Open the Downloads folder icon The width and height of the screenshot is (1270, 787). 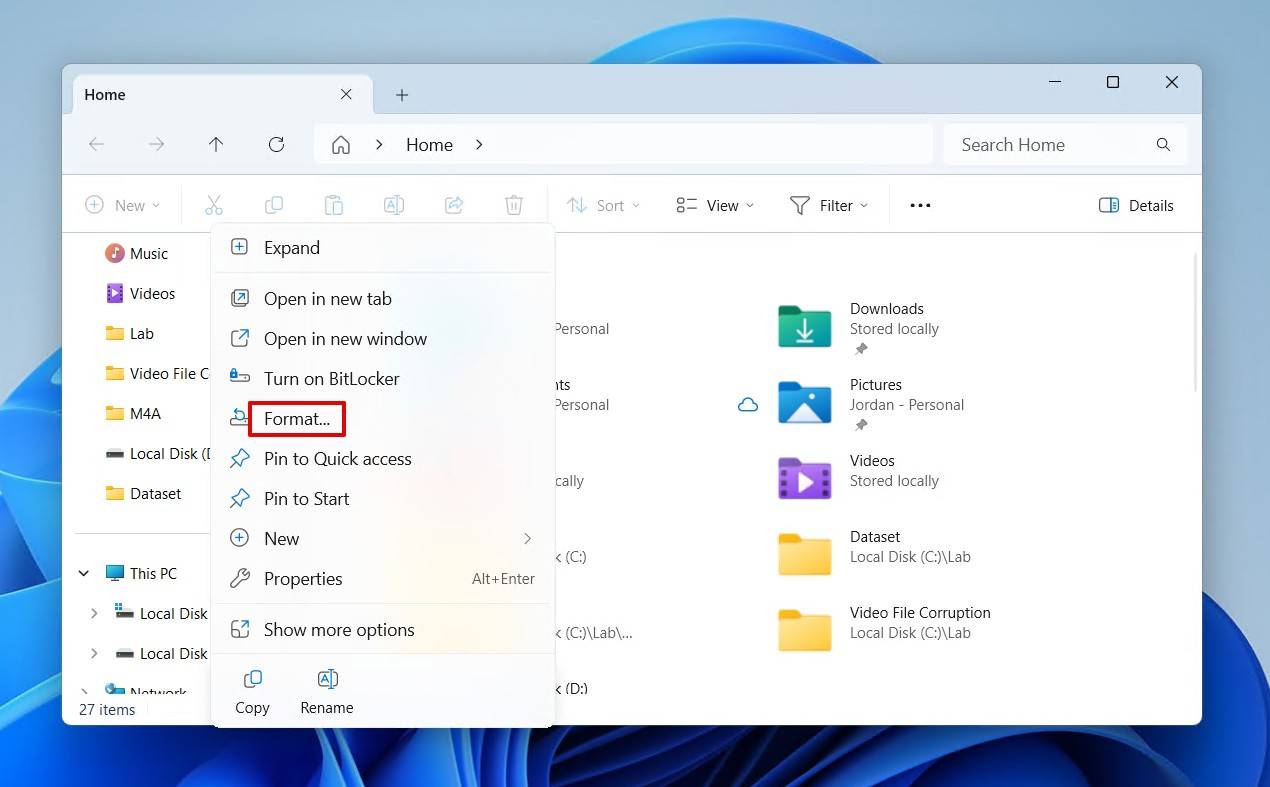pyautogui.click(x=804, y=327)
